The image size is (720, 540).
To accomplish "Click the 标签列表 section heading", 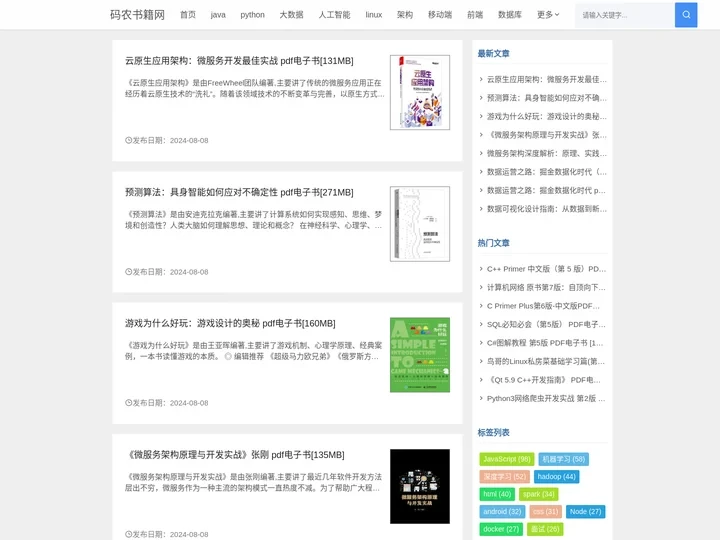I will [x=494, y=433].
